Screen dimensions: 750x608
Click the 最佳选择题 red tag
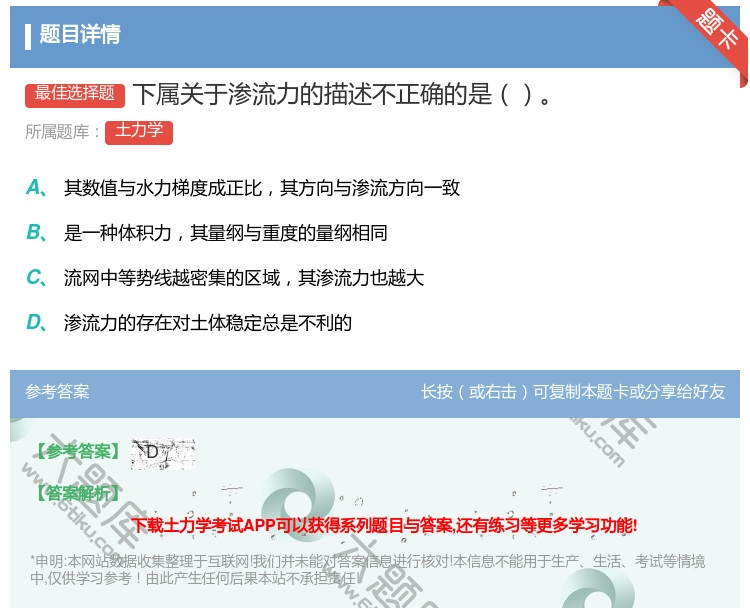click(x=75, y=94)
